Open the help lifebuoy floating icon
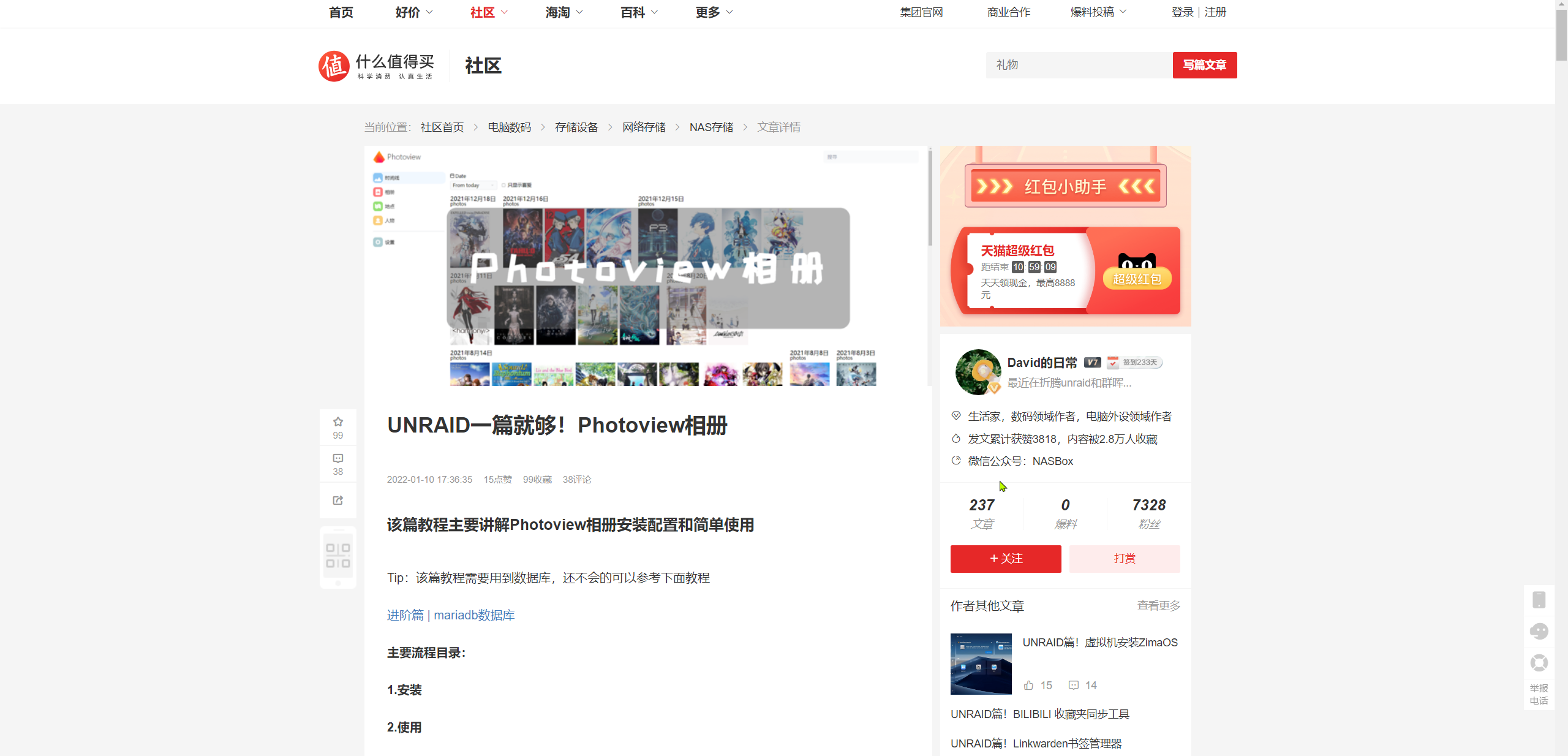 [1539, 663]
